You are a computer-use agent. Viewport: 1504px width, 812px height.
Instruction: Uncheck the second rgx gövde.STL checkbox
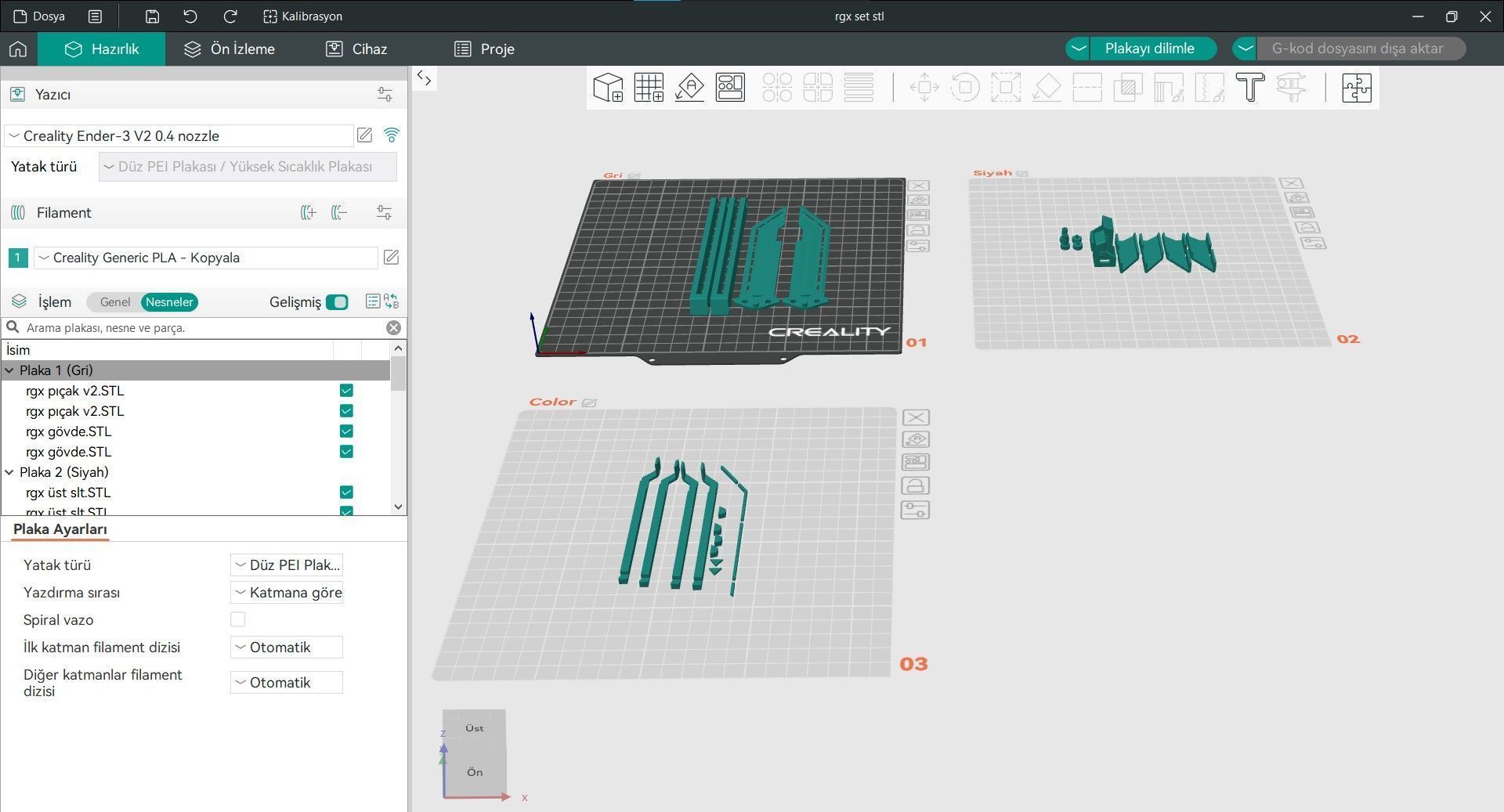pos(346,452)
